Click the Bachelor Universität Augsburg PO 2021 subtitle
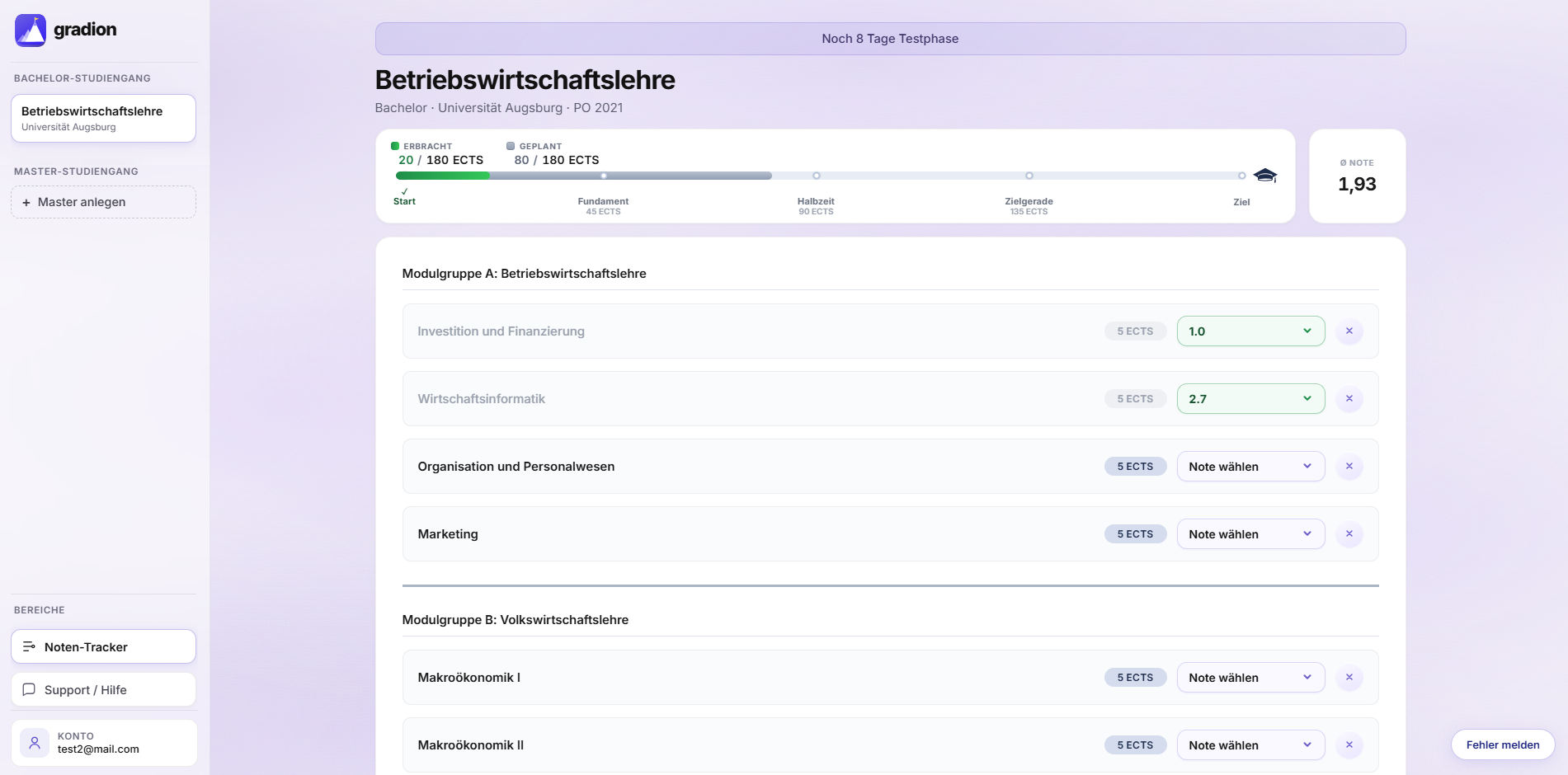The image size is (1568, 775). coord(499,108)
